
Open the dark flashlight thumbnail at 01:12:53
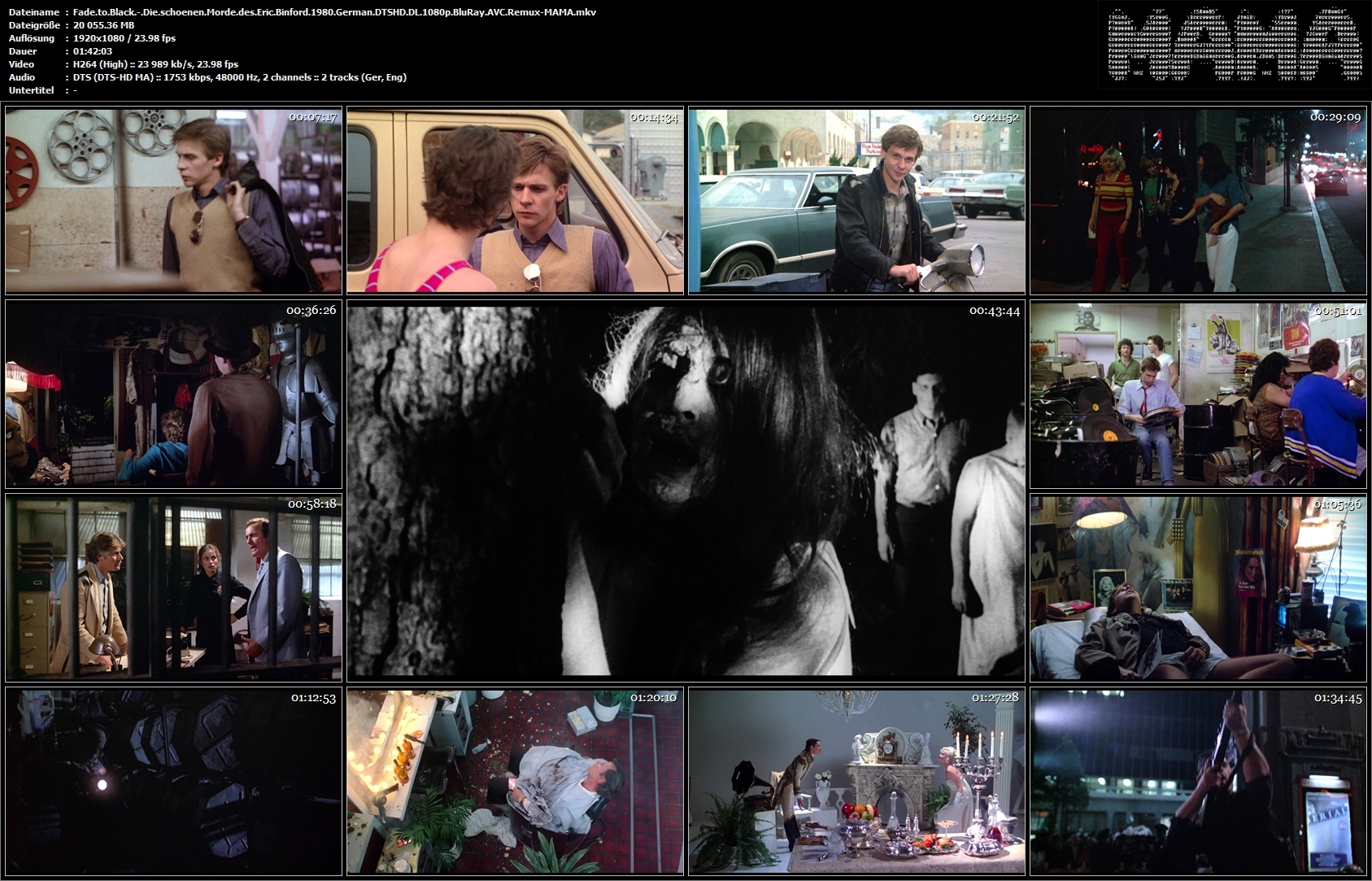coord(173,781)
